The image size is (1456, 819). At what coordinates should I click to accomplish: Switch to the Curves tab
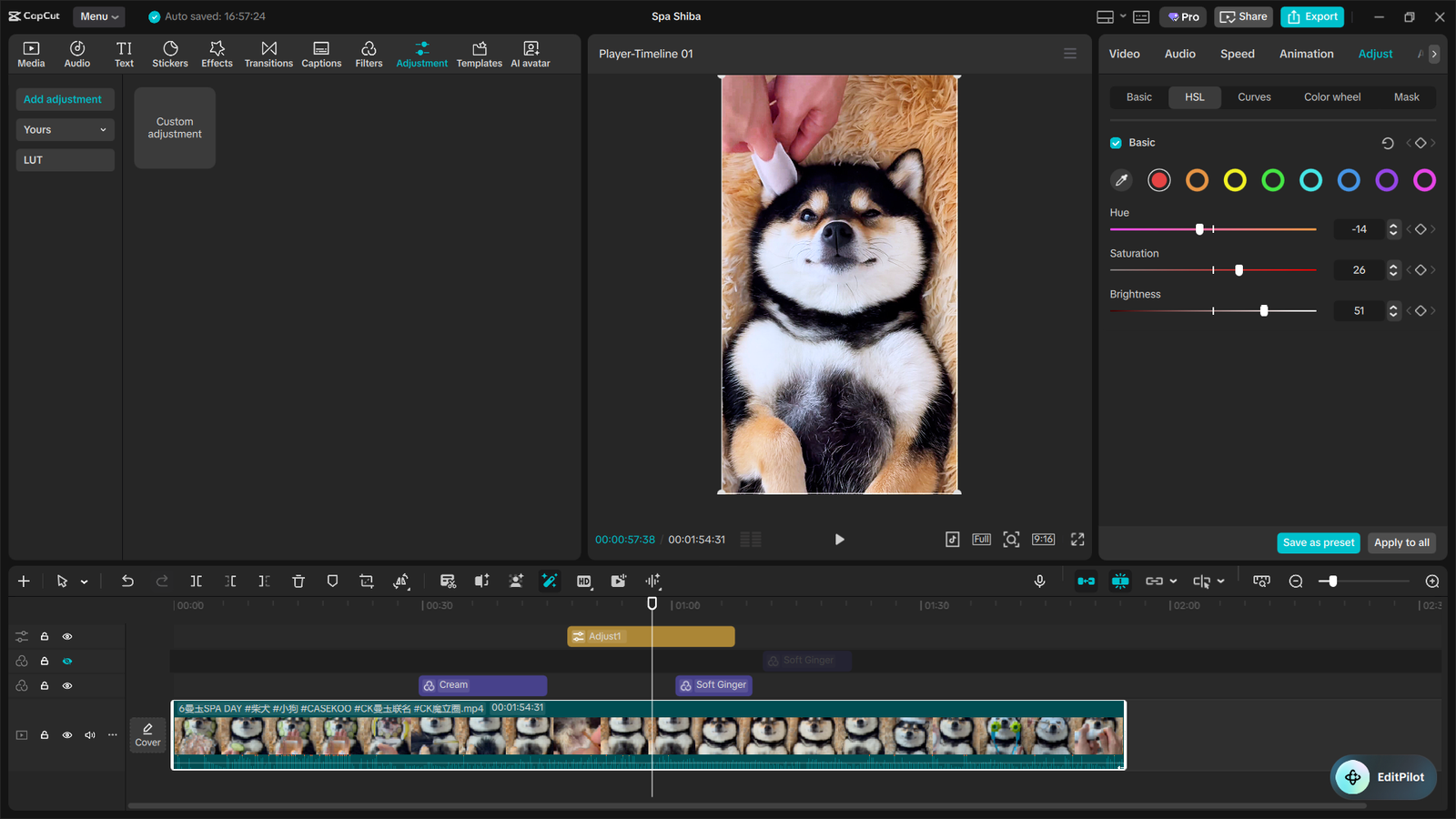pyautogui.click(x=1254, y=96)
